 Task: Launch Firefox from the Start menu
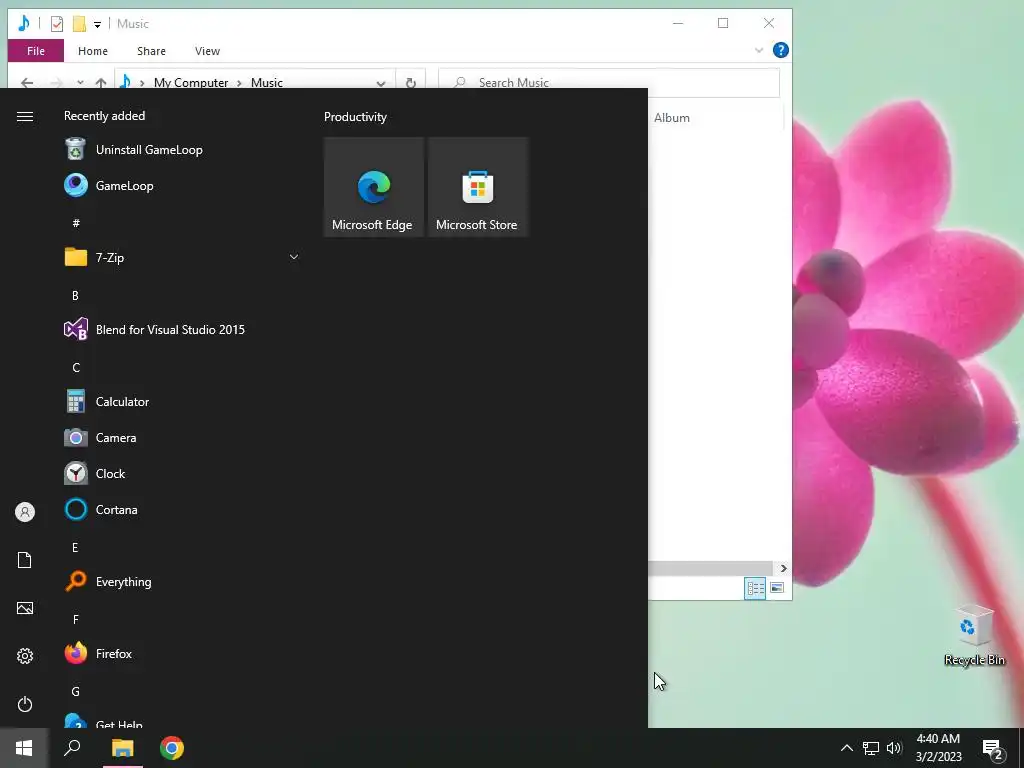(x=183, y=654)
